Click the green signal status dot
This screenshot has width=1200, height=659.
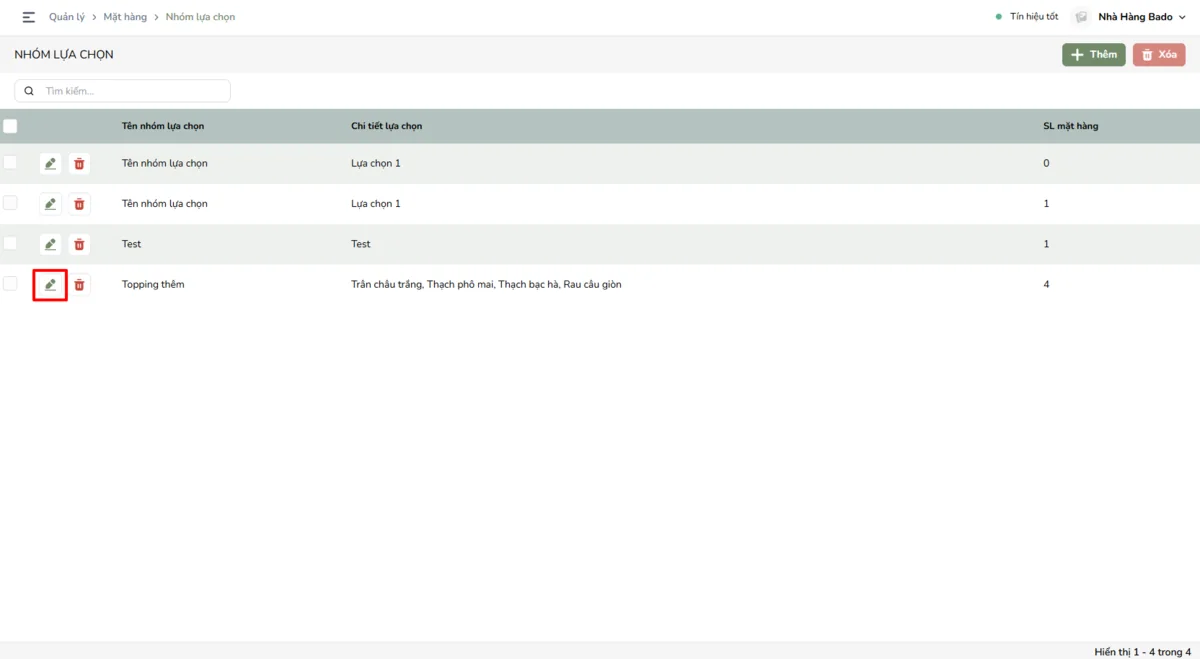998,17
